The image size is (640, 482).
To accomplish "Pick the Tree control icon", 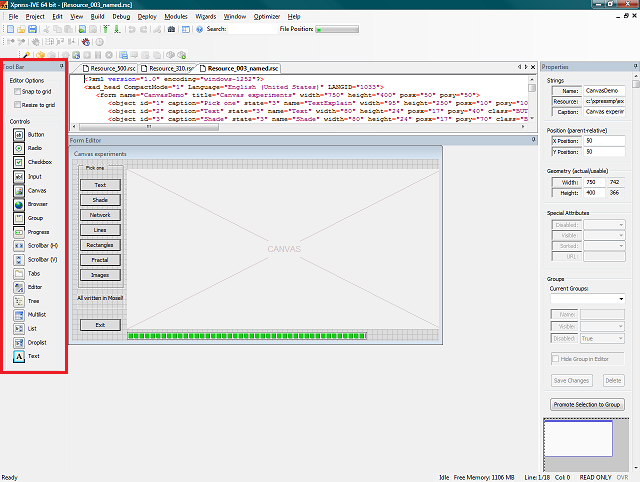I will point(19,300).
